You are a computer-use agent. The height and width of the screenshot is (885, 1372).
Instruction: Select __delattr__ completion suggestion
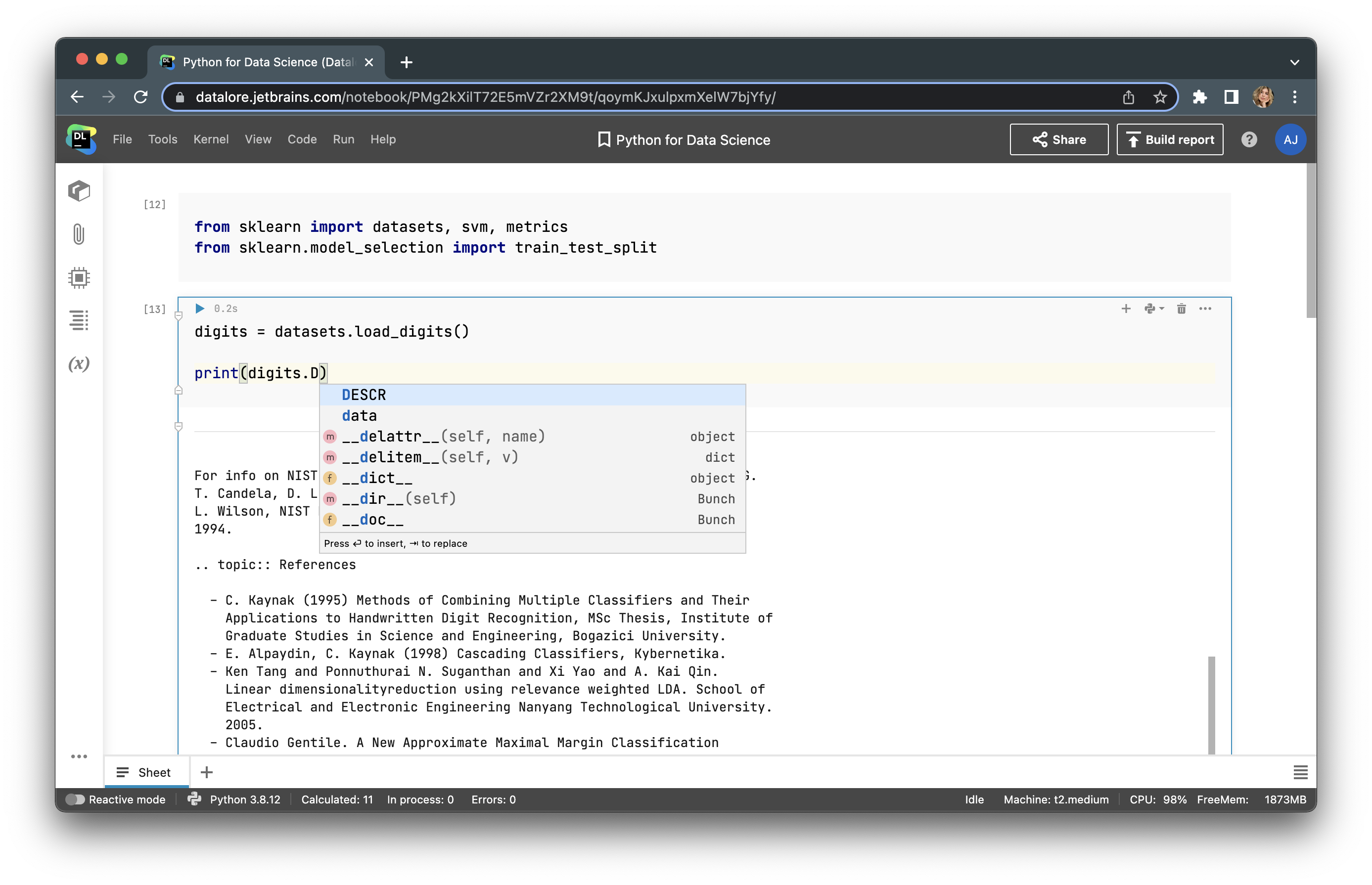(x=532, y=436)
